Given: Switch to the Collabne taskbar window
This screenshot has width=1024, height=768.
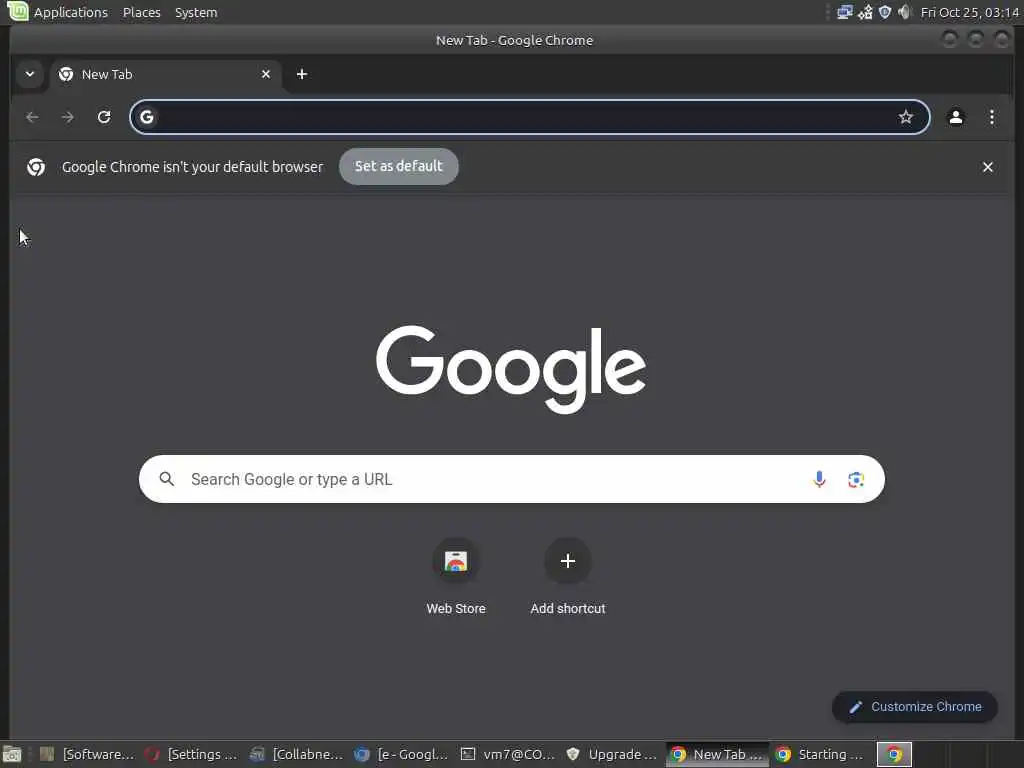Looking at the screenshot, I should pyautogui.click(x=296, y=755).
